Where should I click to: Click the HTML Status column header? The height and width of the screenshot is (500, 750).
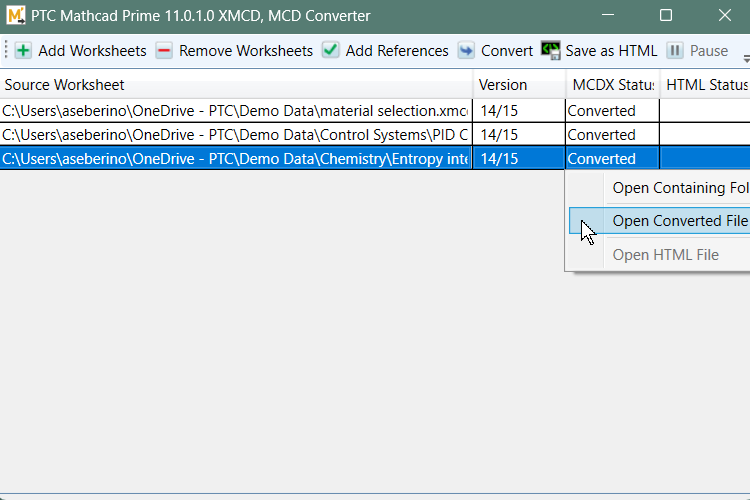[x=705, y=85]
